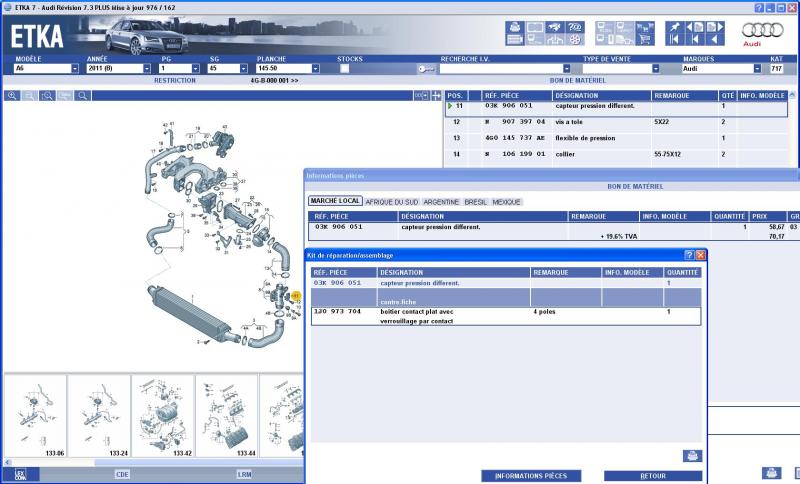
Task: Go to next illustration page arrow
Action: click(x=715, y=27)
